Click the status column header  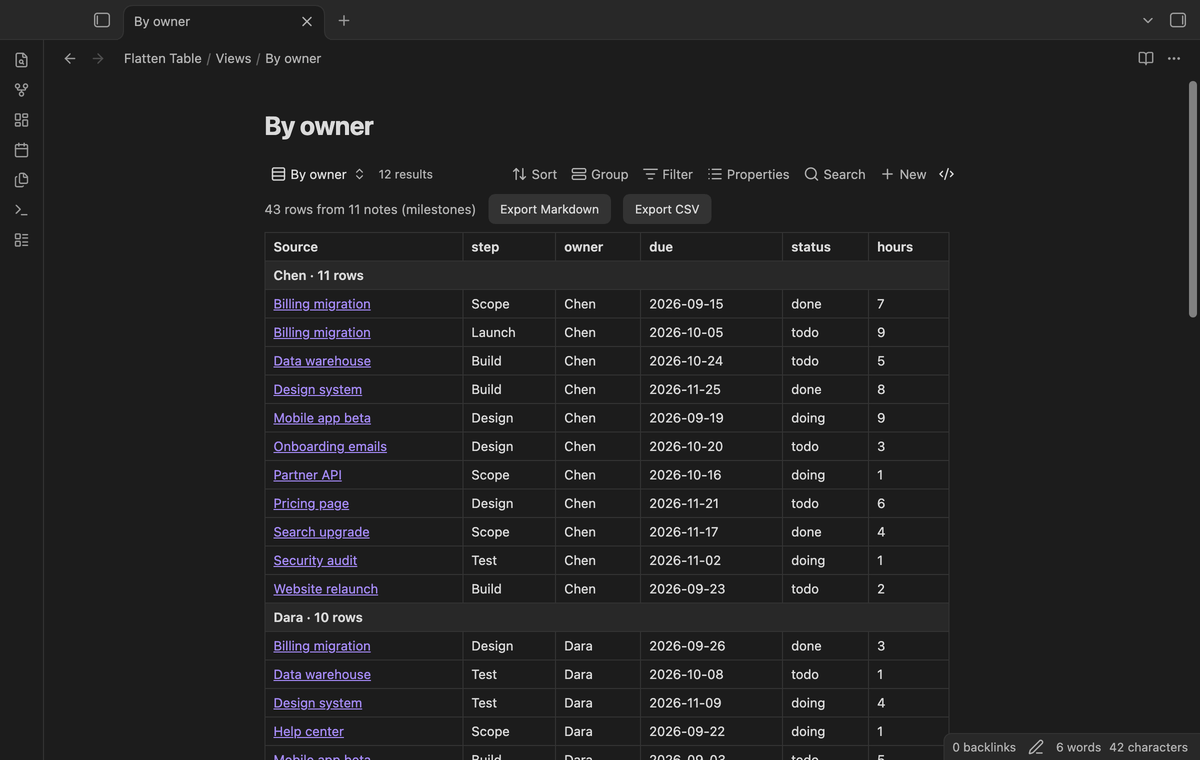[x=825, y=247]
